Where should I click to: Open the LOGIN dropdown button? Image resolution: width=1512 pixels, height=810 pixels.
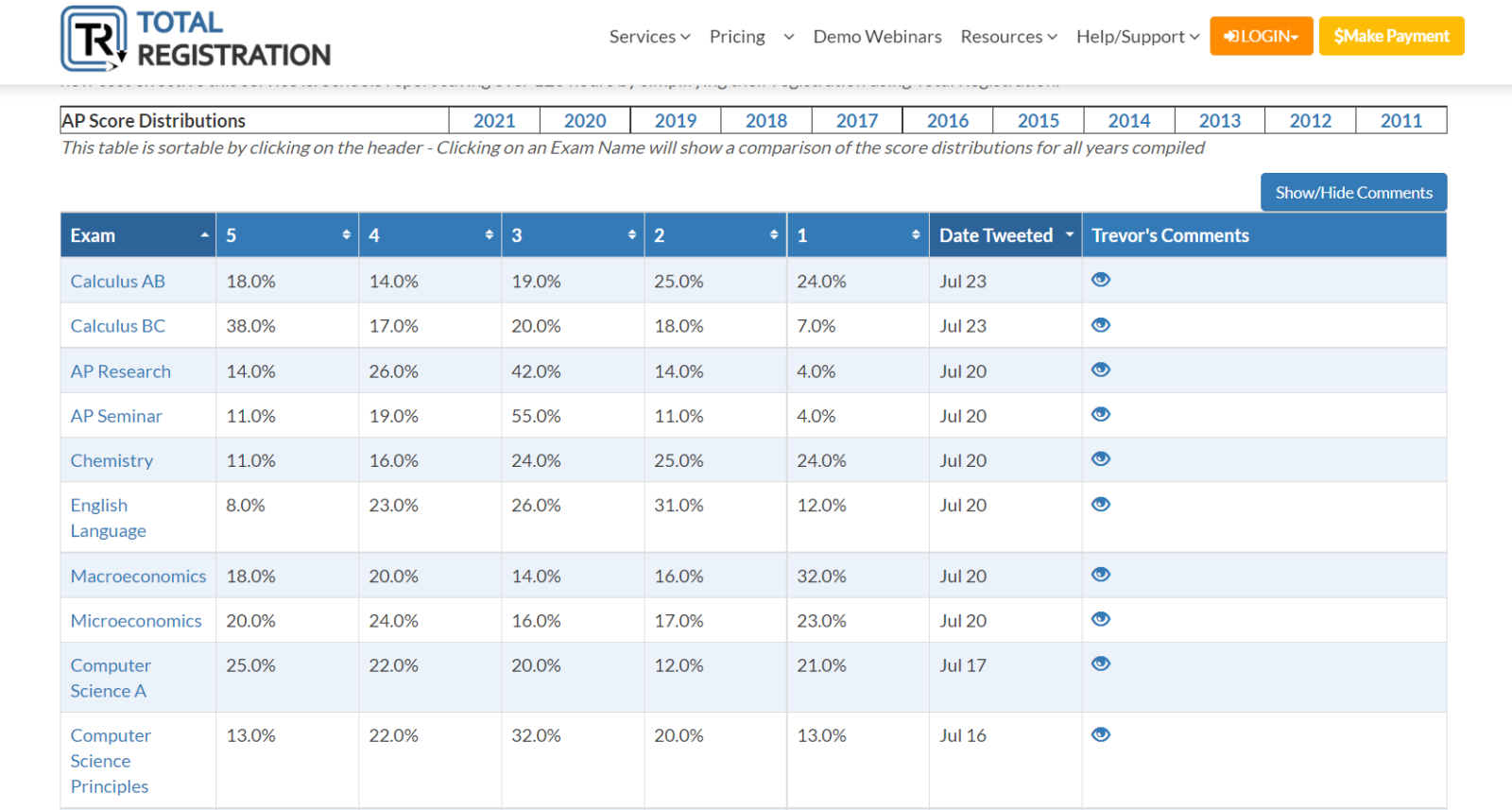[1262, 36]
